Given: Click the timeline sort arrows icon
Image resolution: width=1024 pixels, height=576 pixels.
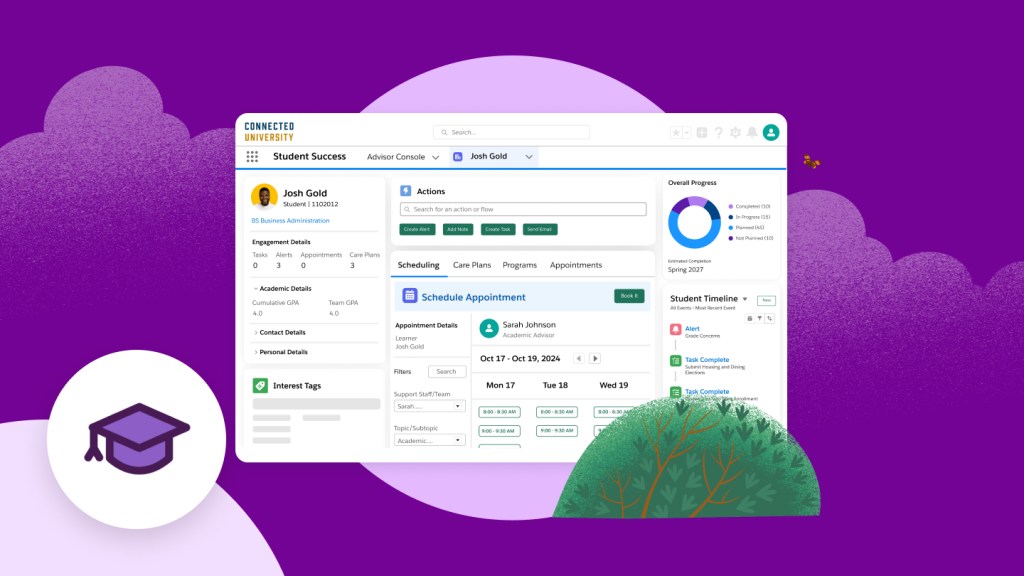Looking at the screenshot, I should point(770,319).
